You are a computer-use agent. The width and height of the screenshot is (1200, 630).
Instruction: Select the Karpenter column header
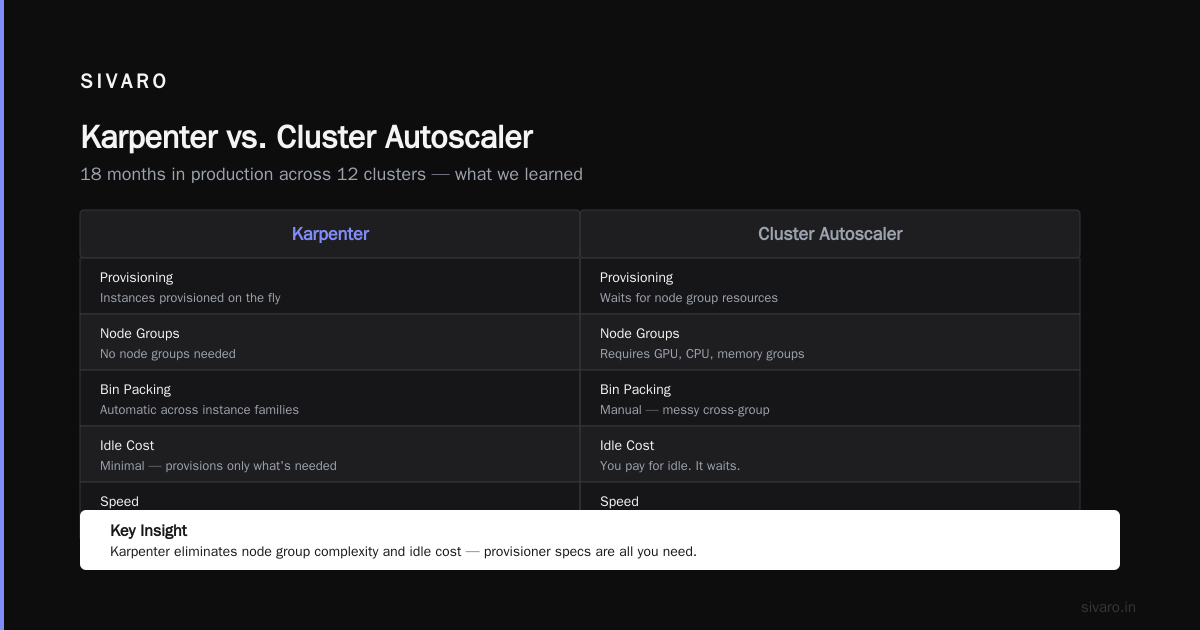click(330, 234)
